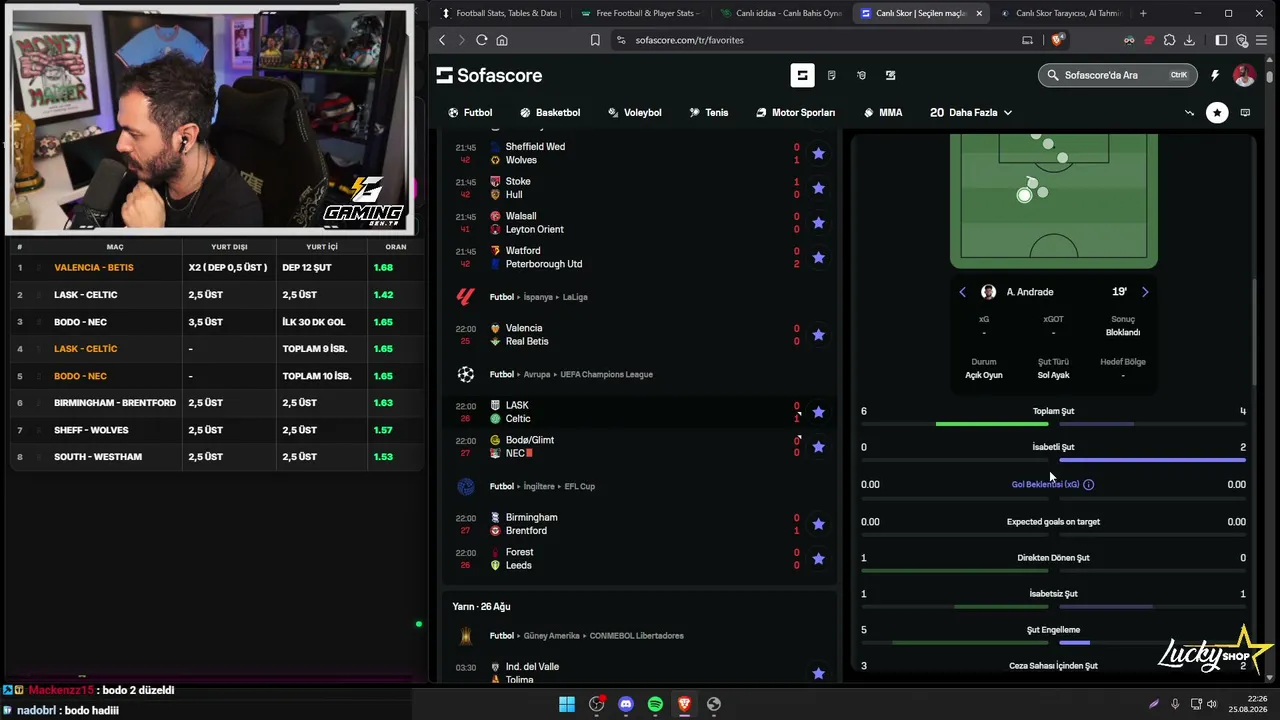Click the browser reload button
1280x720 pixels.
[482, 40]
